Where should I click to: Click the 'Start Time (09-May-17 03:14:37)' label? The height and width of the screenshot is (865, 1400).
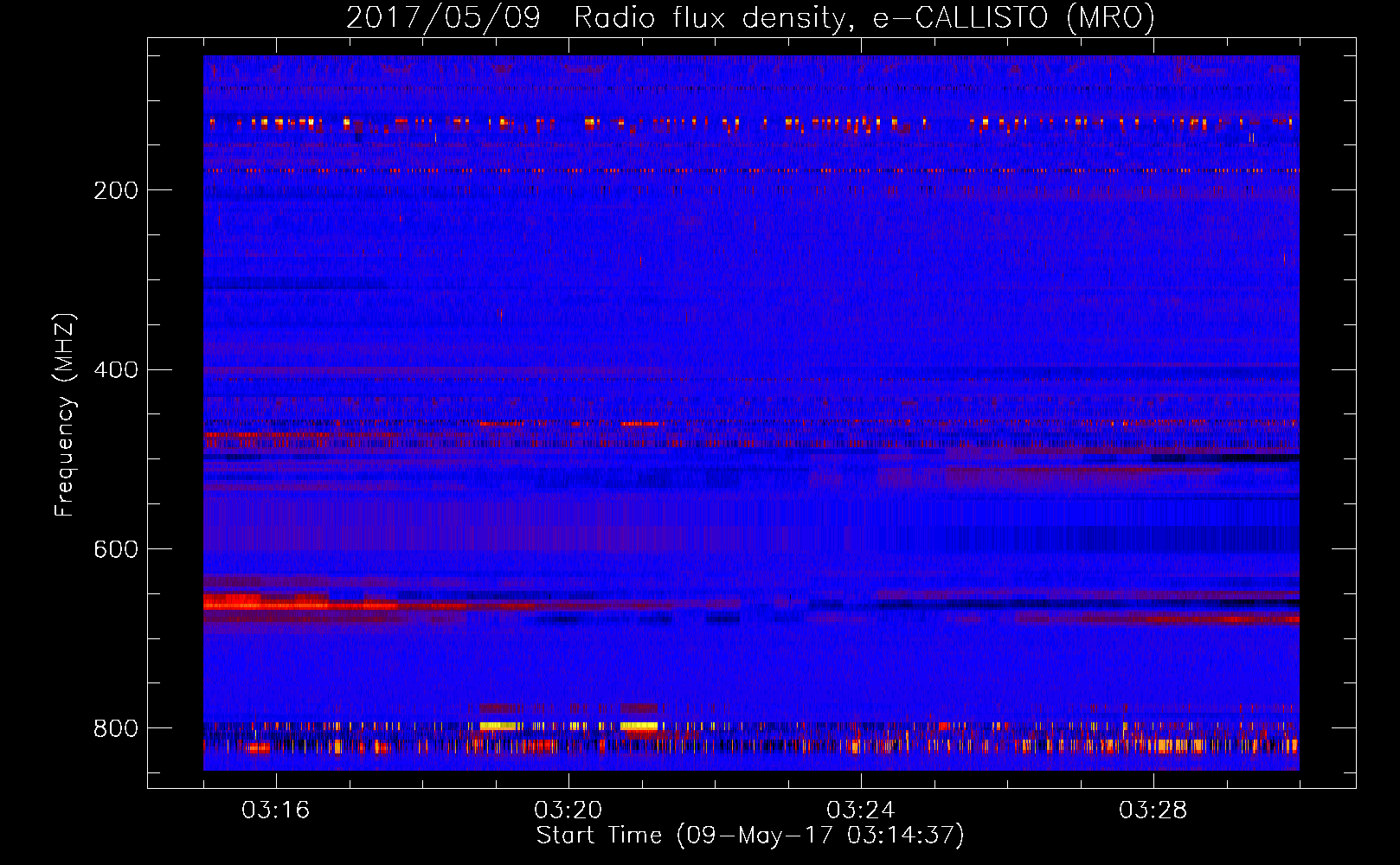(750, 835)
